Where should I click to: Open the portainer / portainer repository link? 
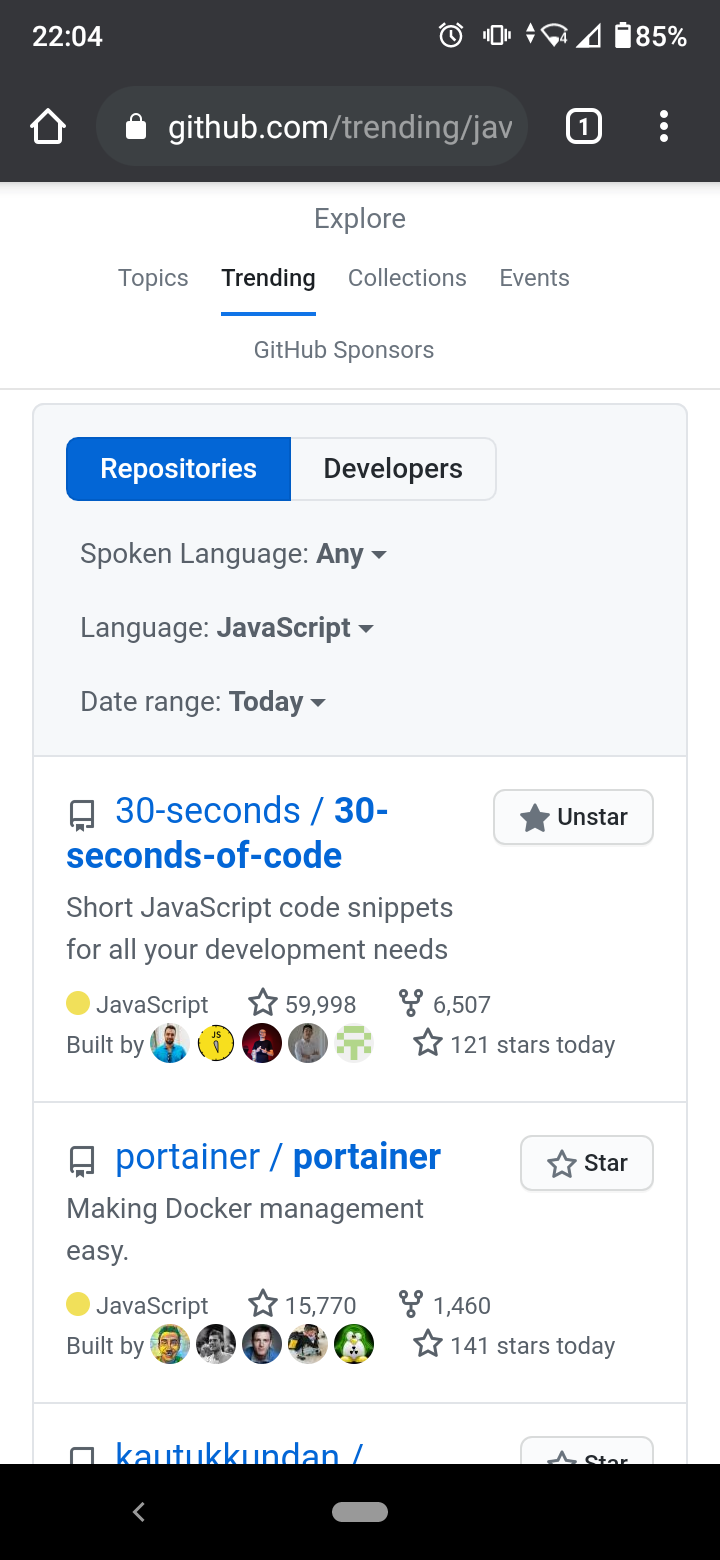point(278,1156)
